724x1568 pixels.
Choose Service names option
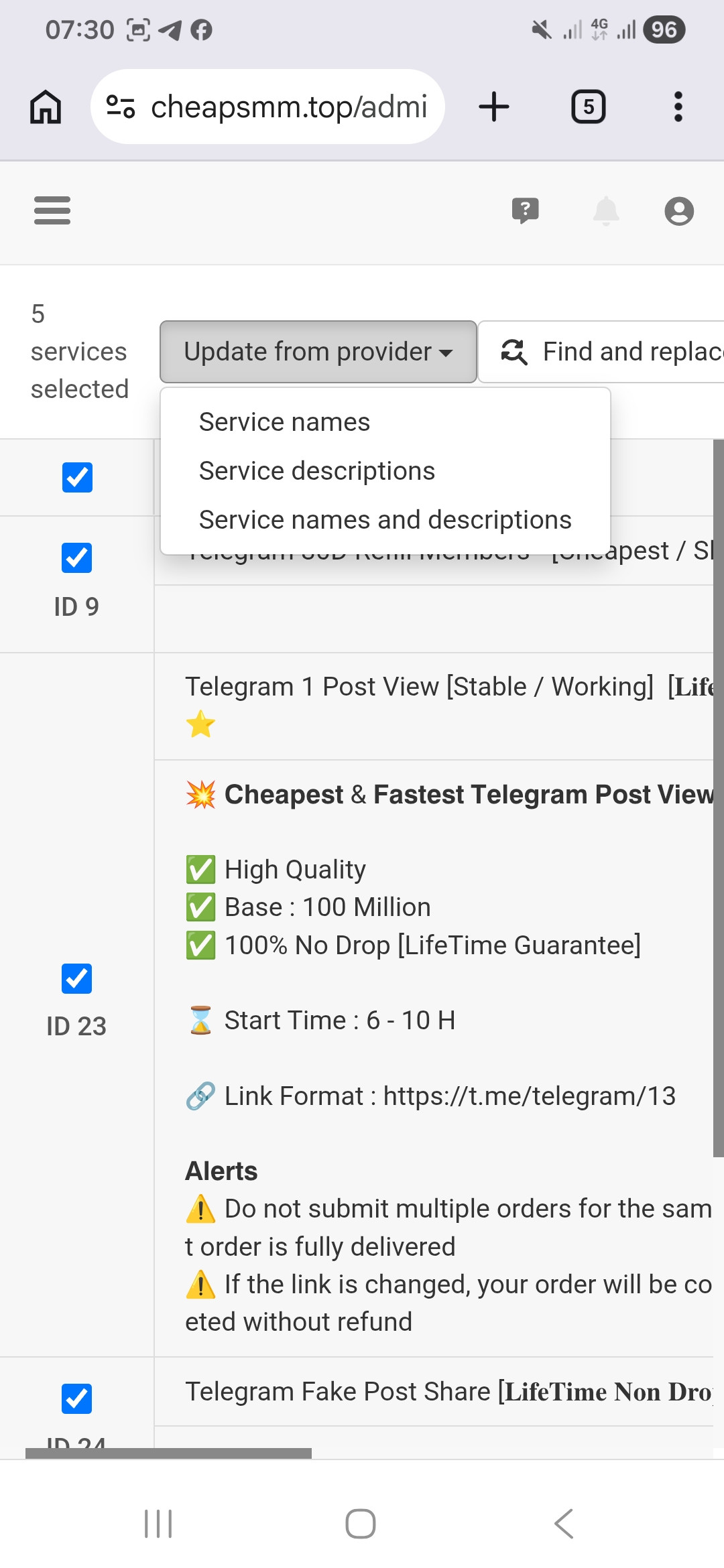pyautogui.click(x=284, y=422)
